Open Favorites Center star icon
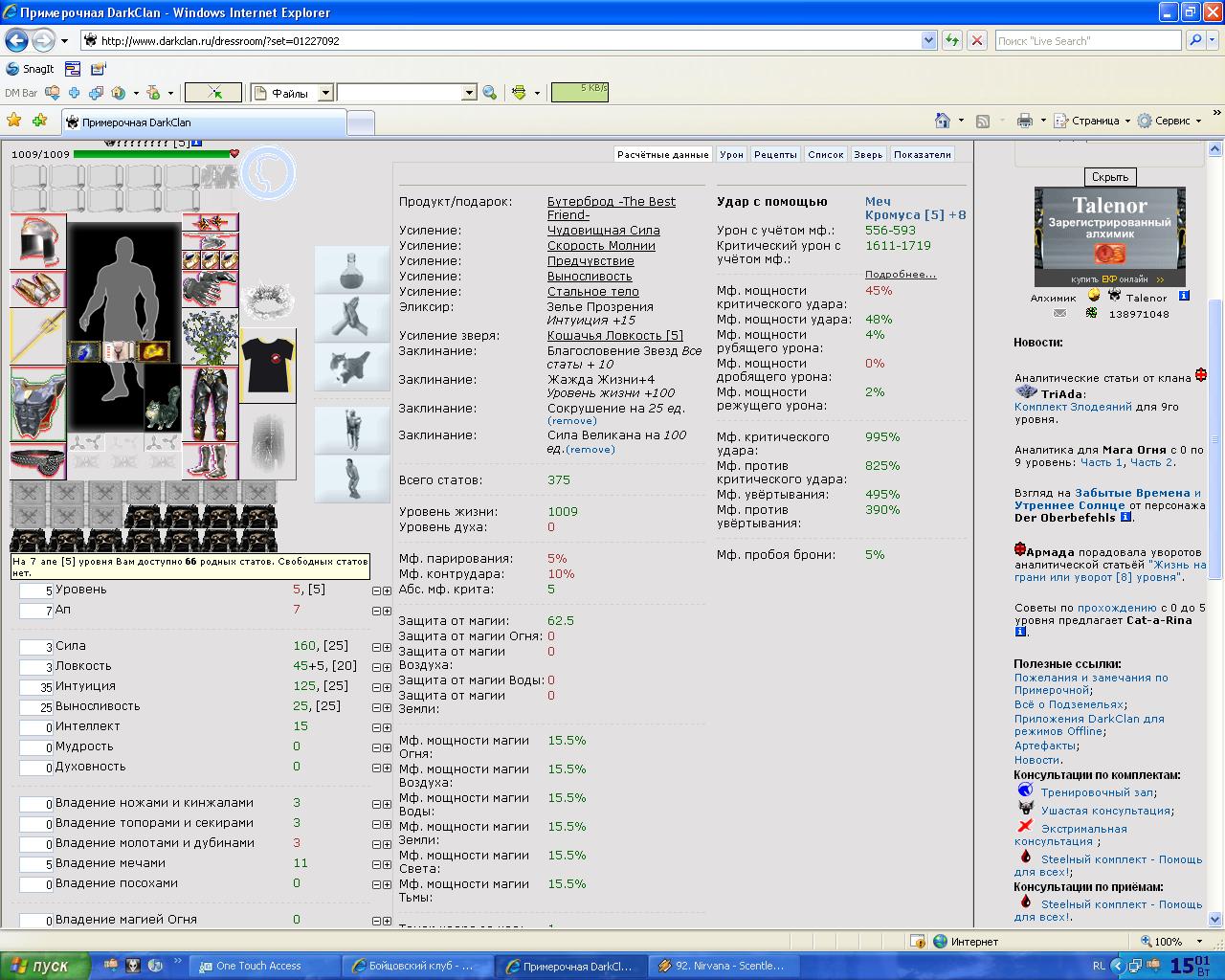Screen dimensions: 1225x980 tap(13, 121)
